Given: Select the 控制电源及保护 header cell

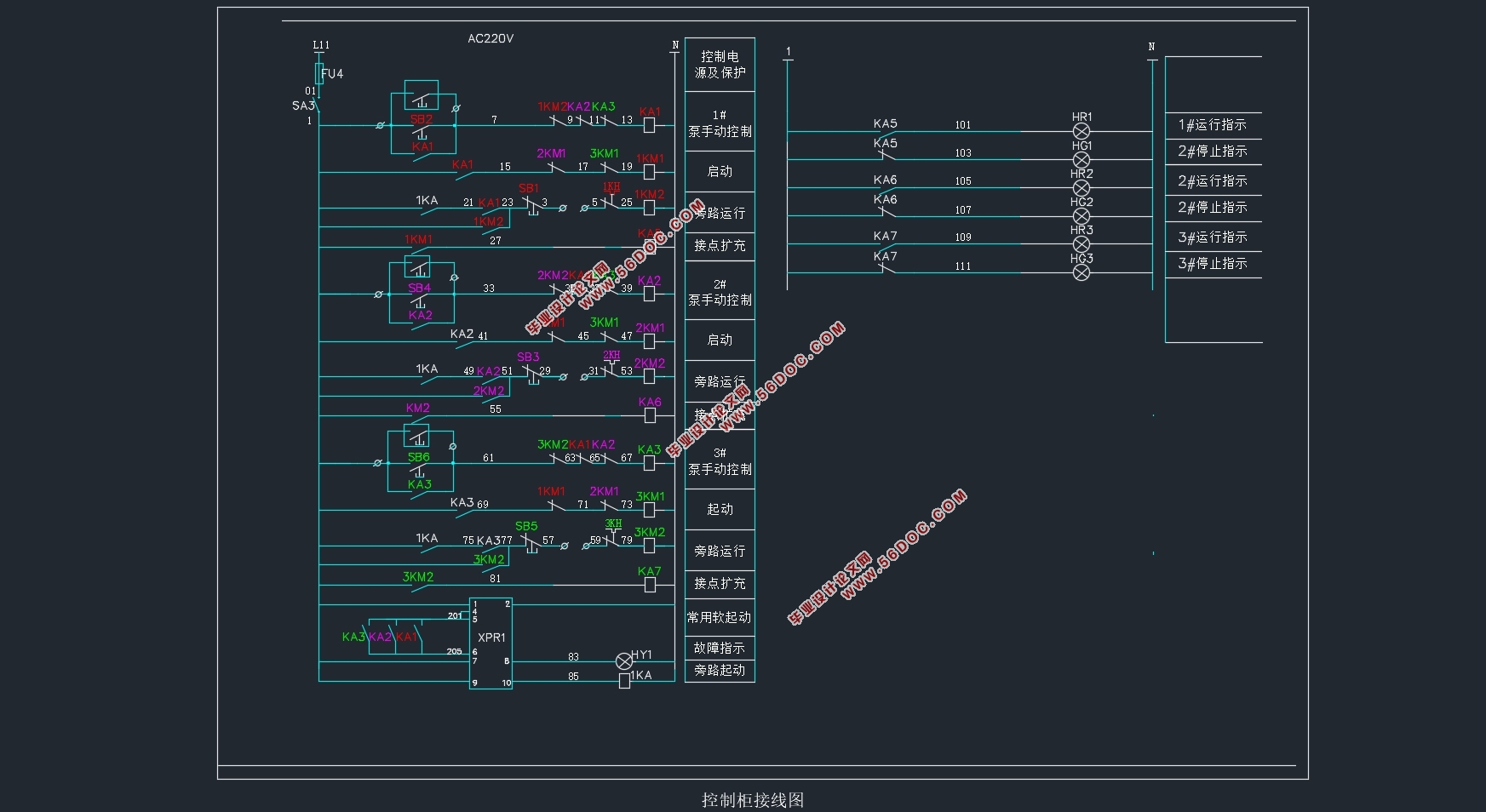Looking at the screenshot, I should [x=720, y=65].
